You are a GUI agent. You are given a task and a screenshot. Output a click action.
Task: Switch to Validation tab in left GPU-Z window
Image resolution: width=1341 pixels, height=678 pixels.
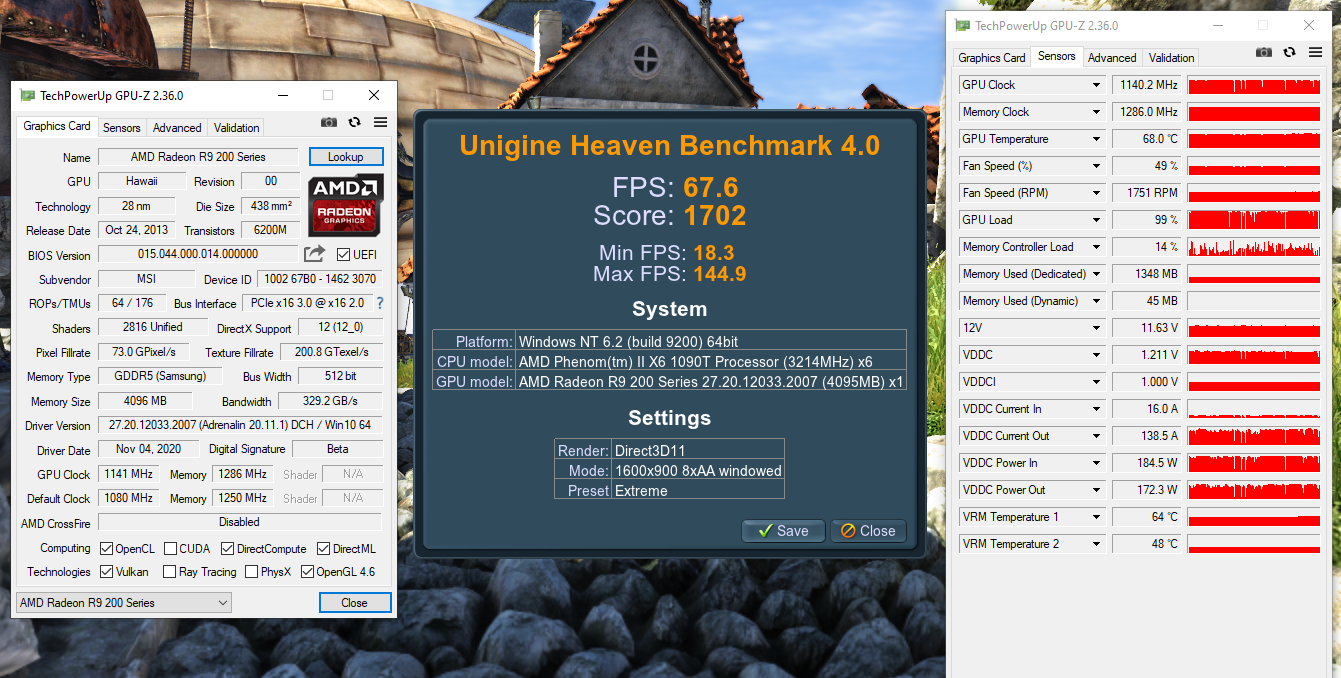click(237, 128)
